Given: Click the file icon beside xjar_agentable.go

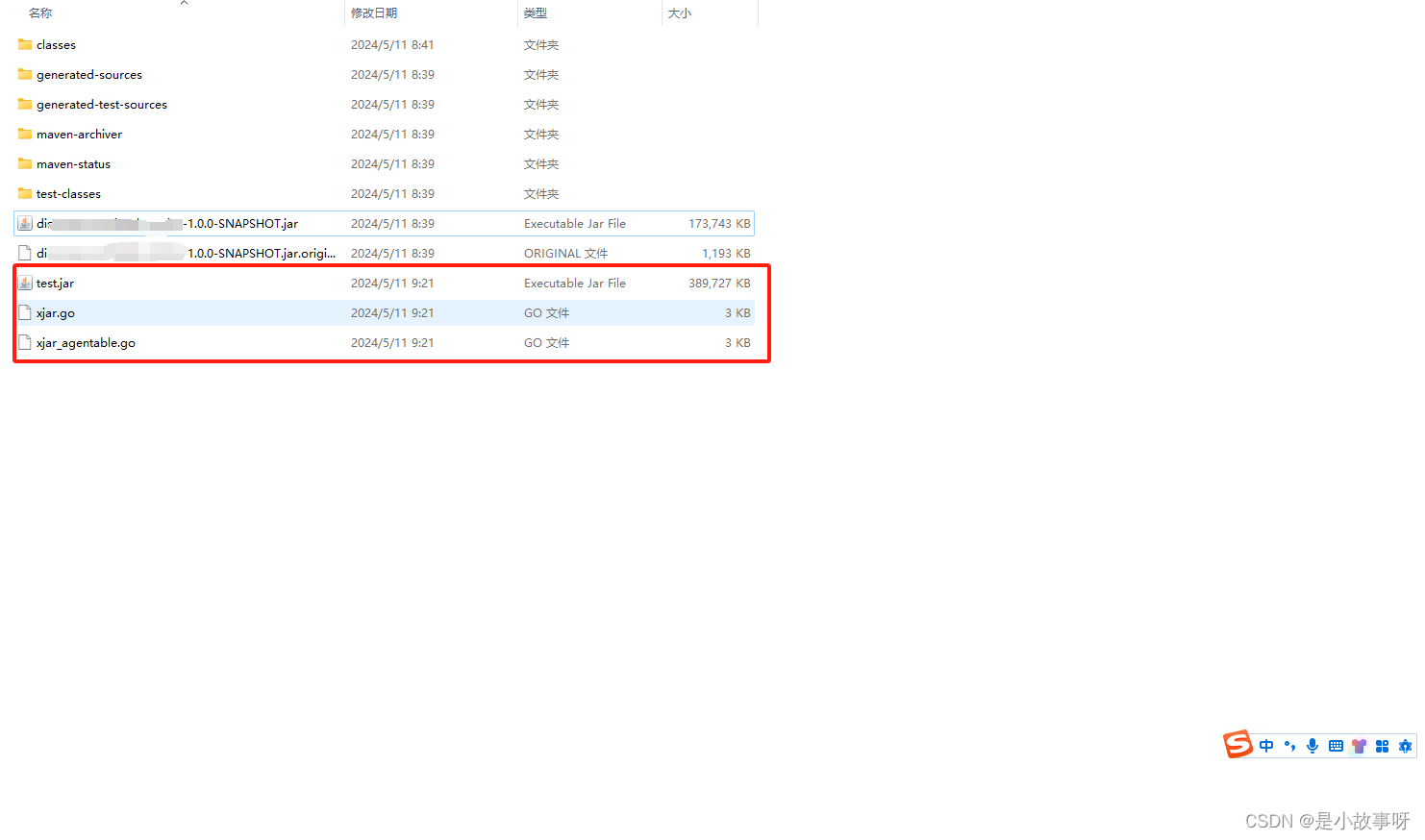Looking at the screenshot, I should (x=25, y=342).
